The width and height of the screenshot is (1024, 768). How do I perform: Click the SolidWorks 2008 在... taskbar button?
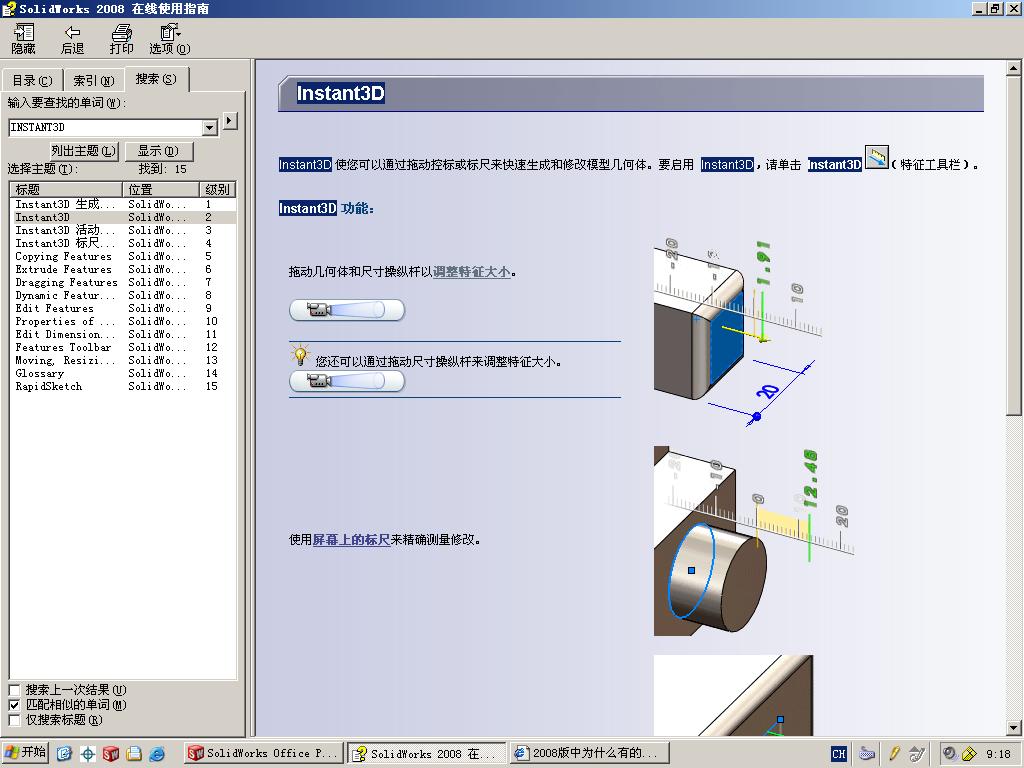(x=427, y=754)
